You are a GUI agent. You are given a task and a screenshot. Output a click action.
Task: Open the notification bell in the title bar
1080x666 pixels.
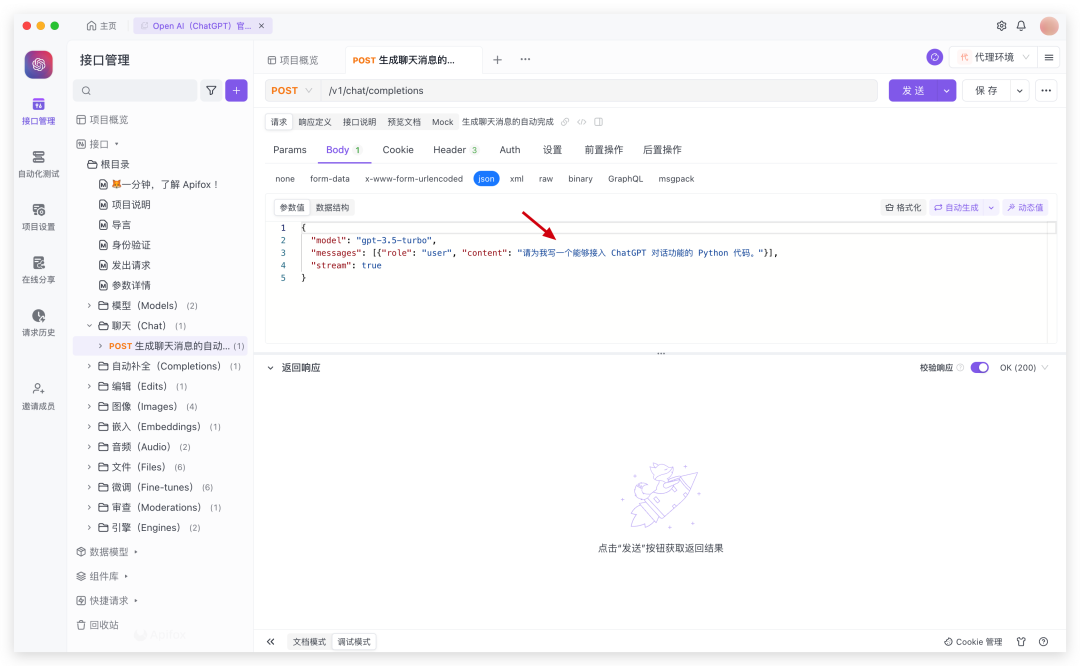coord(1020,26)
